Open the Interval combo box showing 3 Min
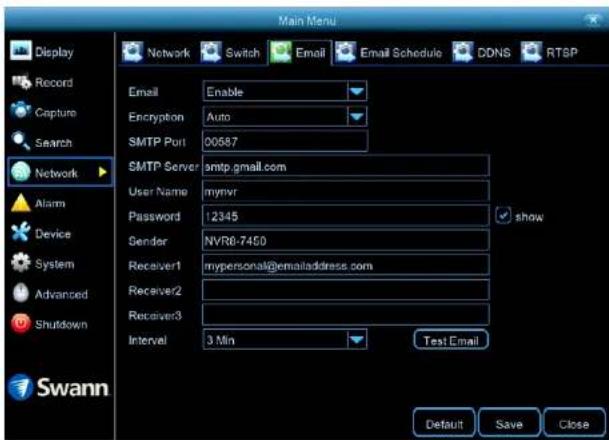The height and width of the screenshot is (440, 609). (x=285, y=340)
